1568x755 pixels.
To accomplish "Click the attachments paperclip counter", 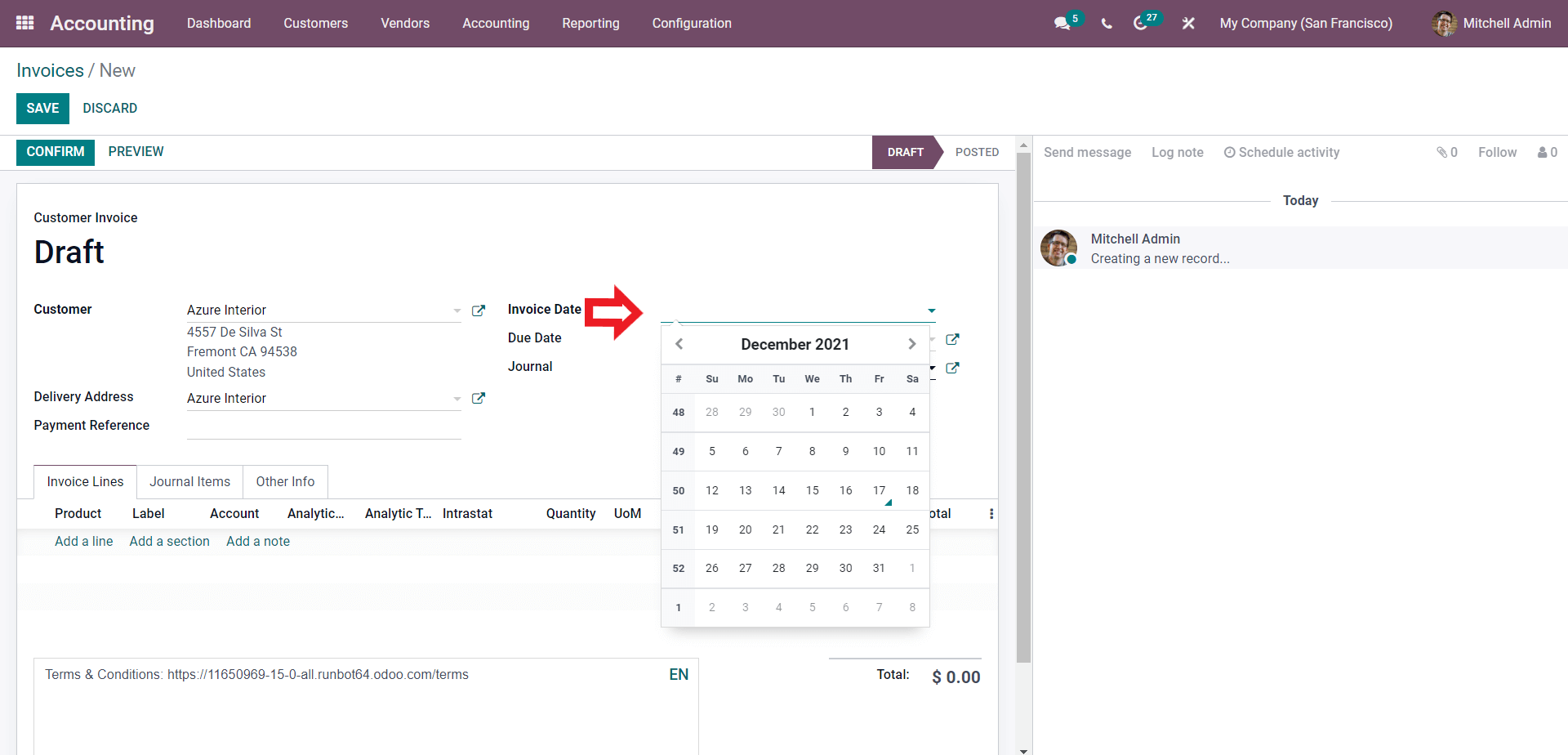I will click(1447, 152).
